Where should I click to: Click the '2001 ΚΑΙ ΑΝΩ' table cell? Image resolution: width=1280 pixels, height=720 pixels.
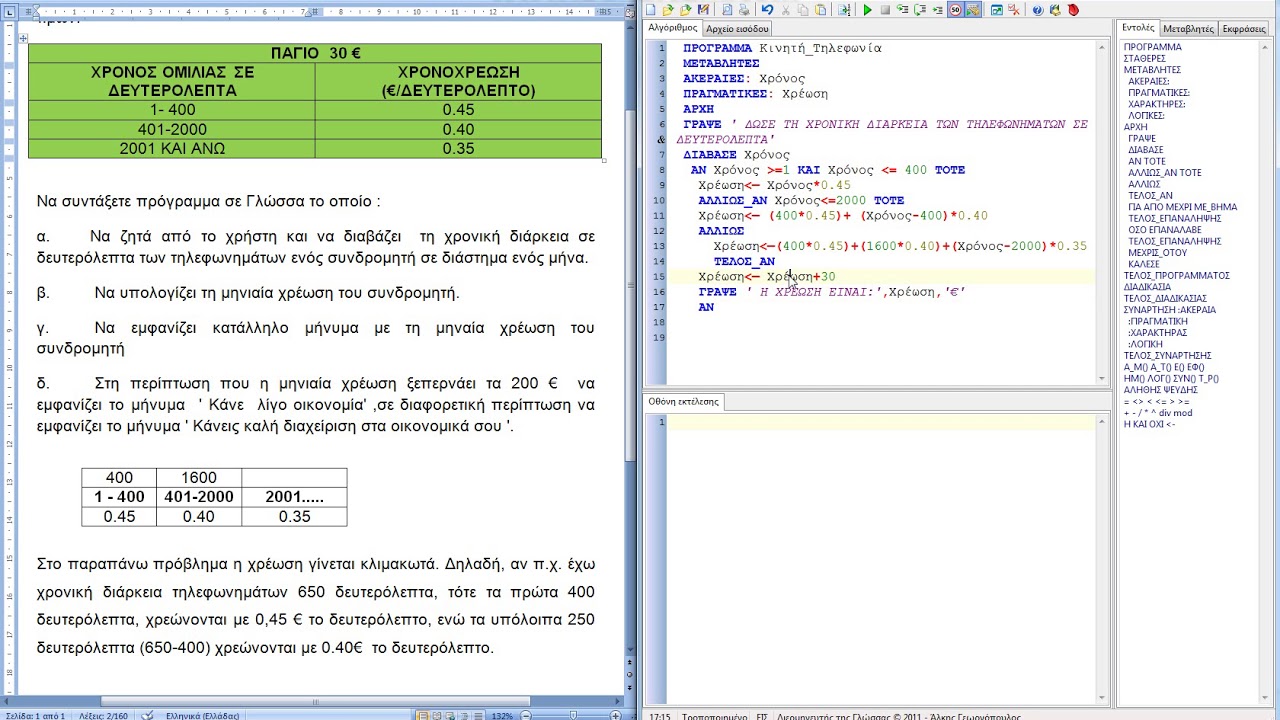[172, 149]
